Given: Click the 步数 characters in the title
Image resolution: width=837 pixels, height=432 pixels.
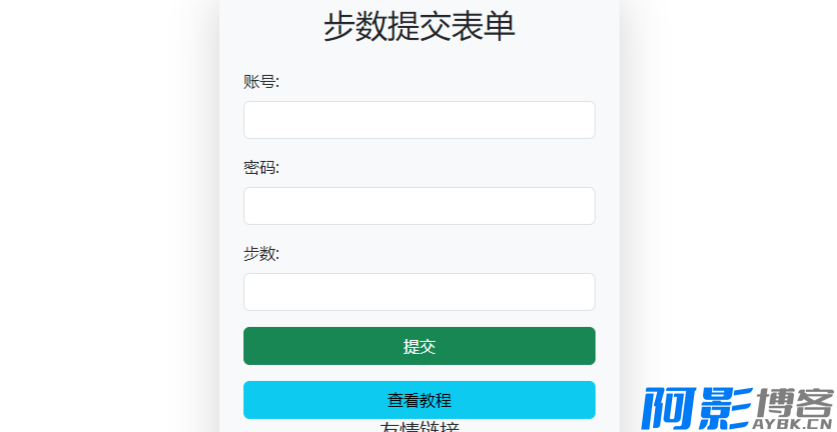Looking at the screenshot, I should [x=355, y=27].
